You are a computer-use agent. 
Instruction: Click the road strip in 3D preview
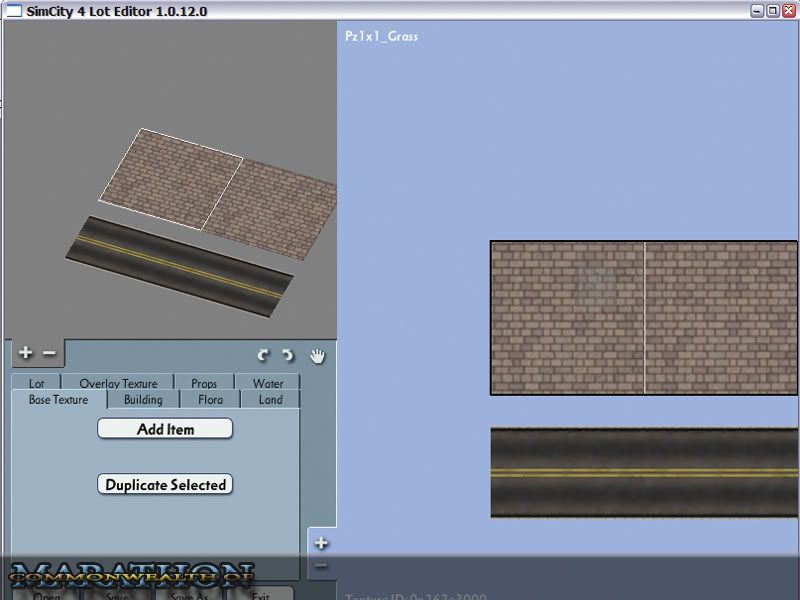[x=179, y=266]
